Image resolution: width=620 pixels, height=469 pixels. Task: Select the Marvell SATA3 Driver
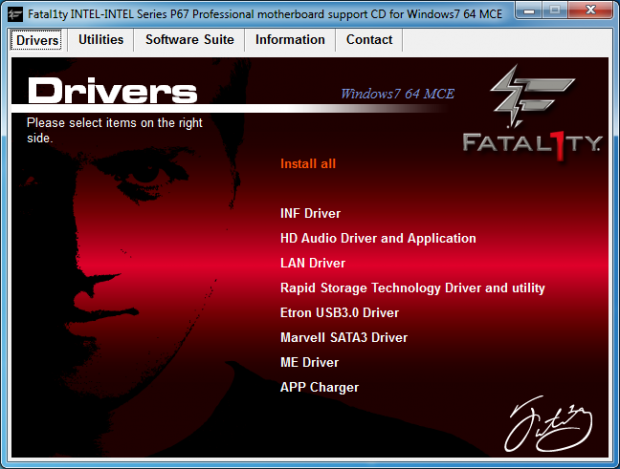point(344,337)
